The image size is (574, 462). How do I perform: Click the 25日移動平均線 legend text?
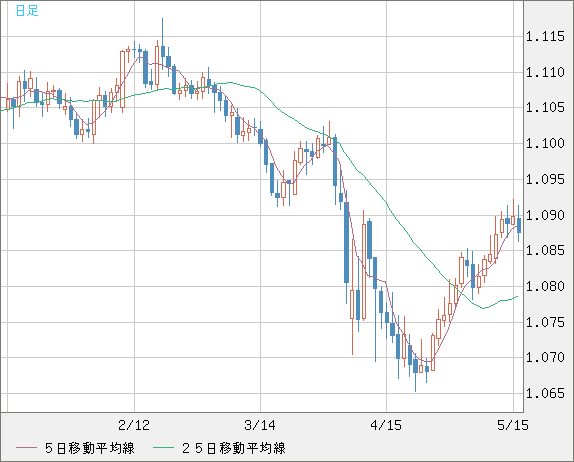point(234,448)
